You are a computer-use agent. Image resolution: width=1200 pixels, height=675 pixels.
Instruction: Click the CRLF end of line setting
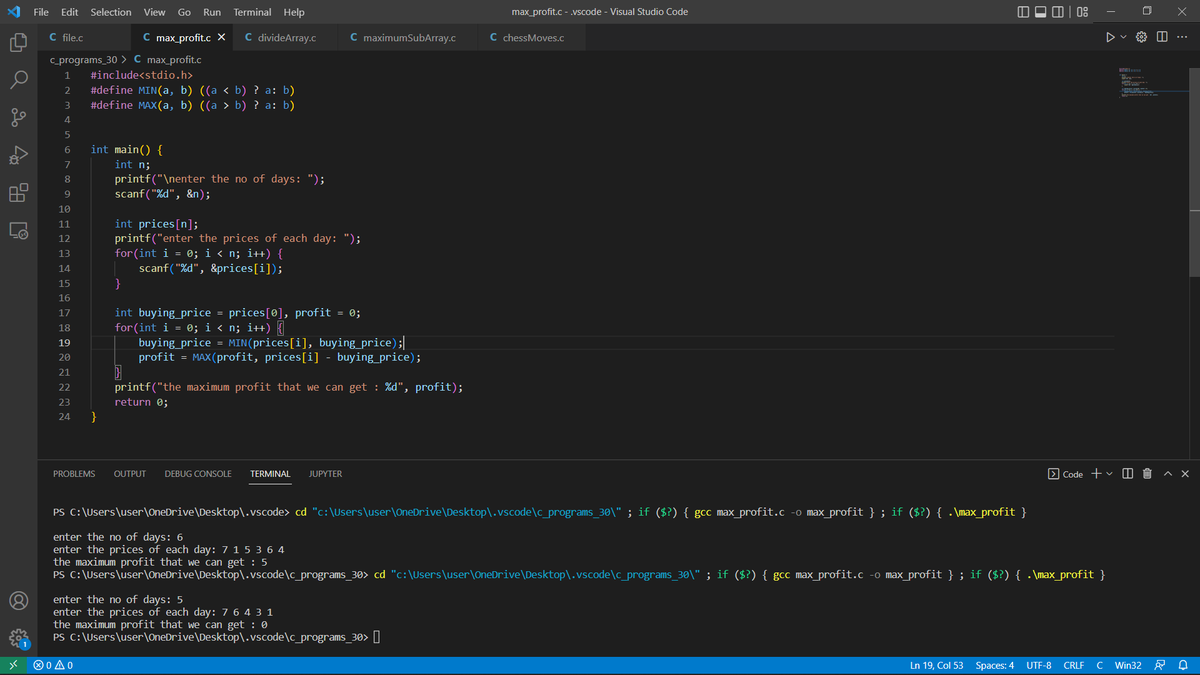[x=1074, y=665]
